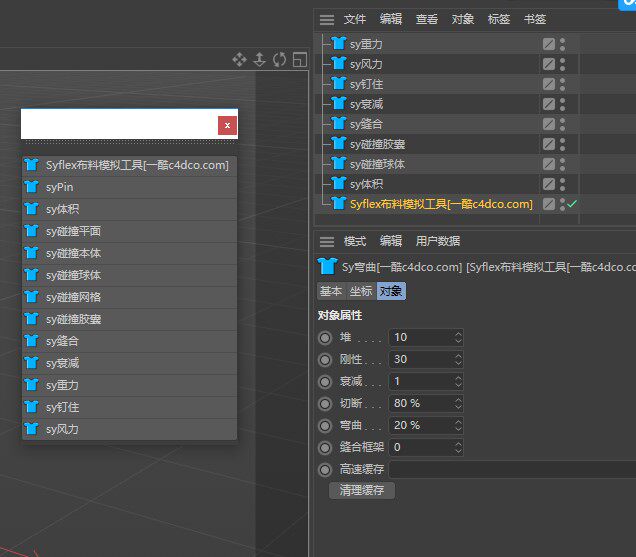Click stepper arrows on 堆 field

tap(458, 337)
